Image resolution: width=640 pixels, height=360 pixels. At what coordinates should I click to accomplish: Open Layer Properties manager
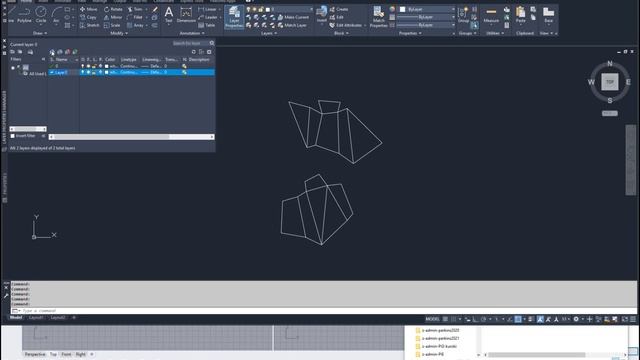tap(234, 17)
